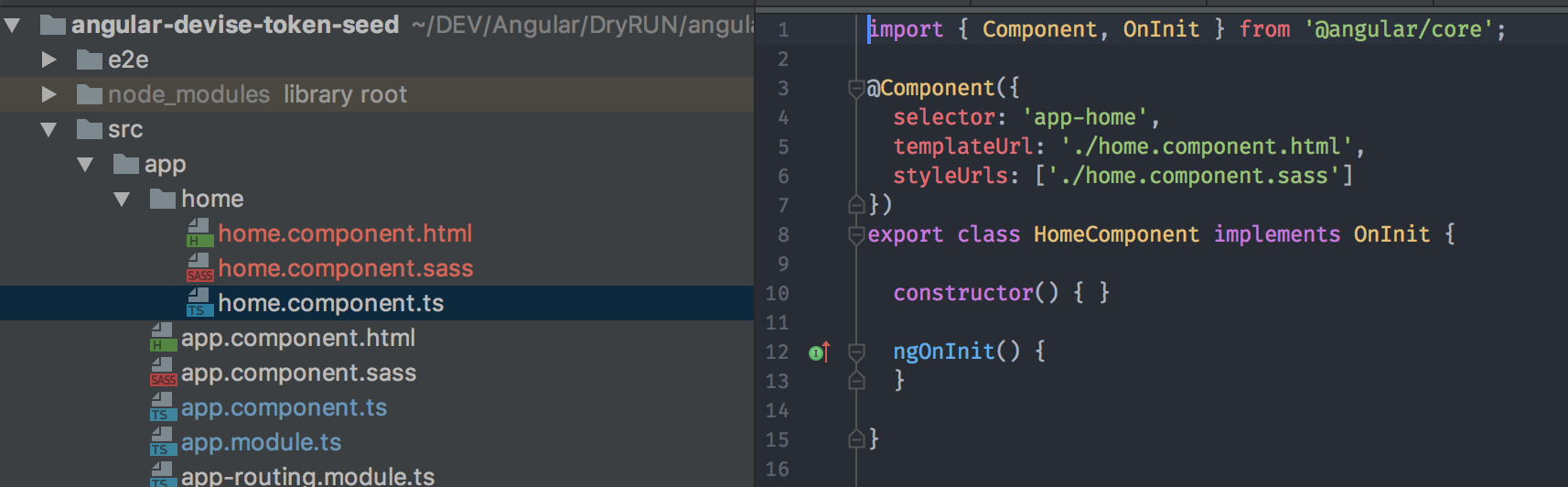
Task: Click the HTML icon of app.component.html
Action: pos(163,338)
